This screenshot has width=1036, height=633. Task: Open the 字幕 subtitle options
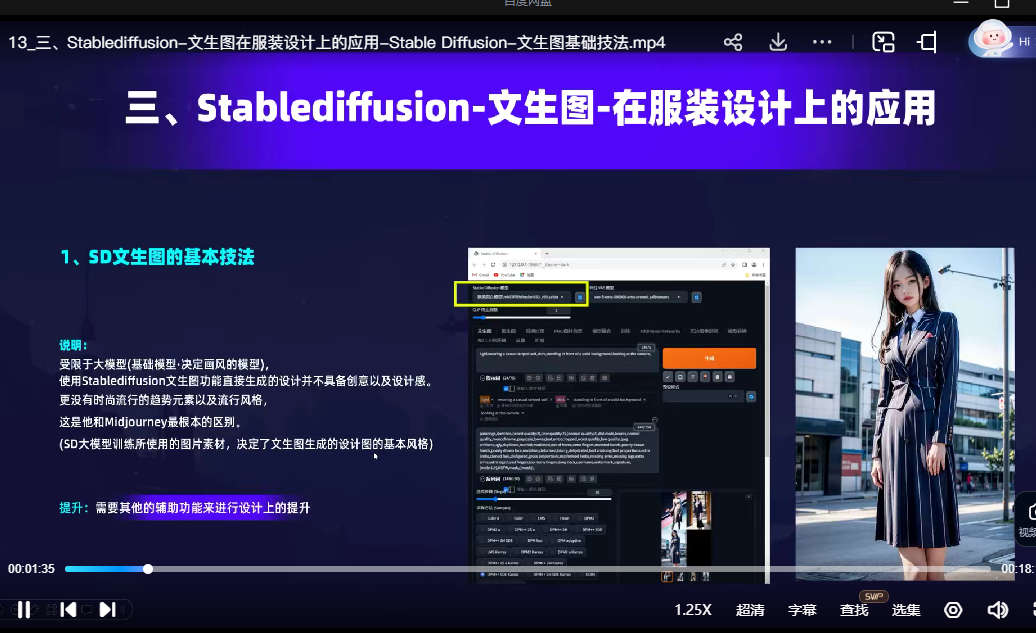click(x=802, y=610)
